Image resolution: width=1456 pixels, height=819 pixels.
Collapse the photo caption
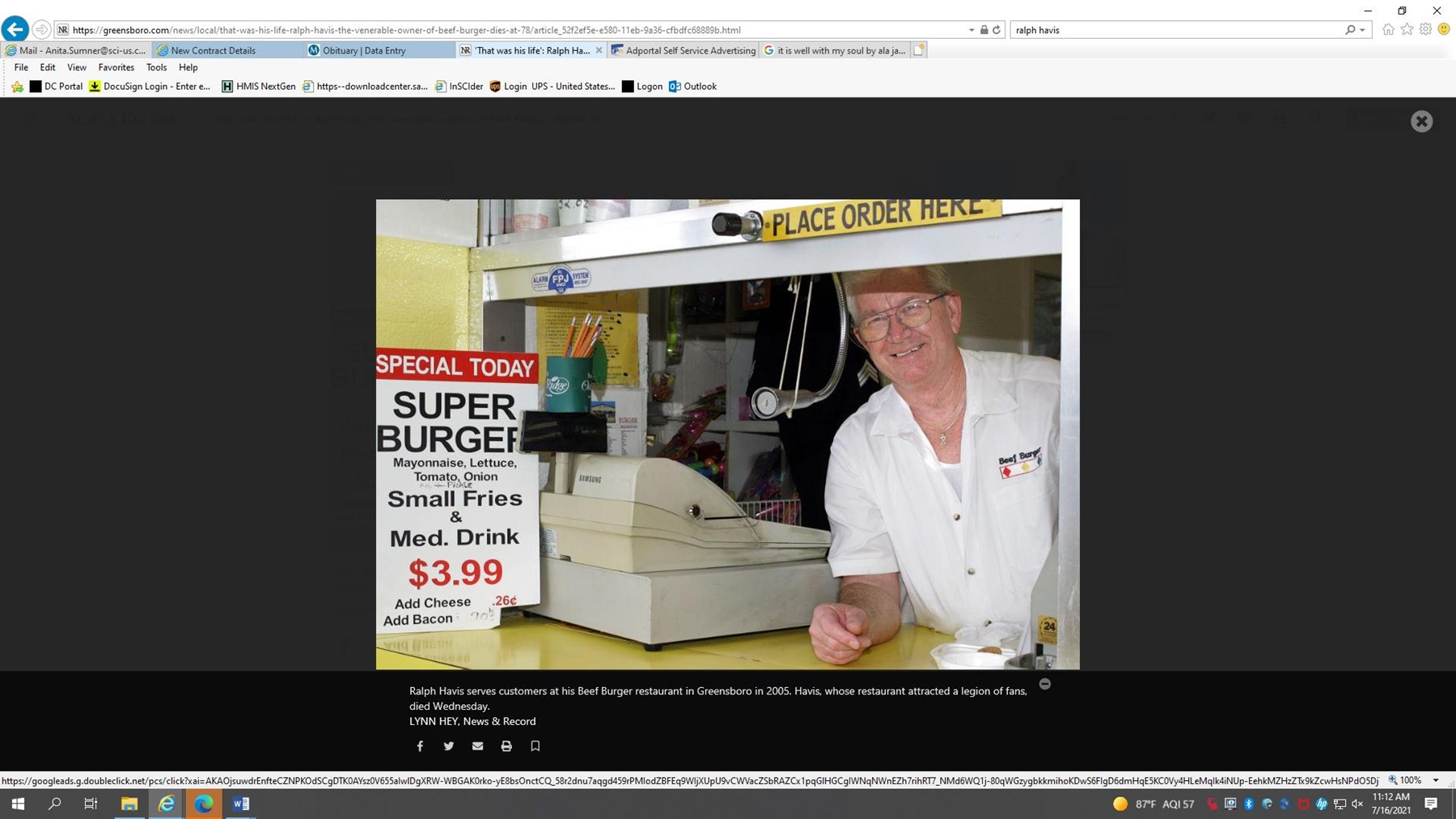1045,685
